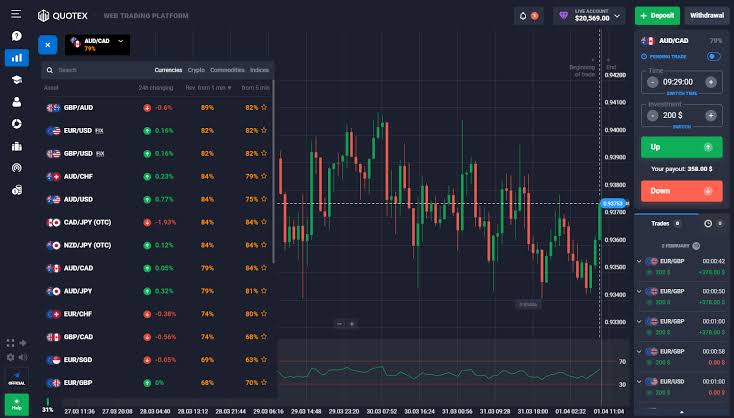Zoom in the chart with plus
Screen dimensions: 734x418
point(352,323)
